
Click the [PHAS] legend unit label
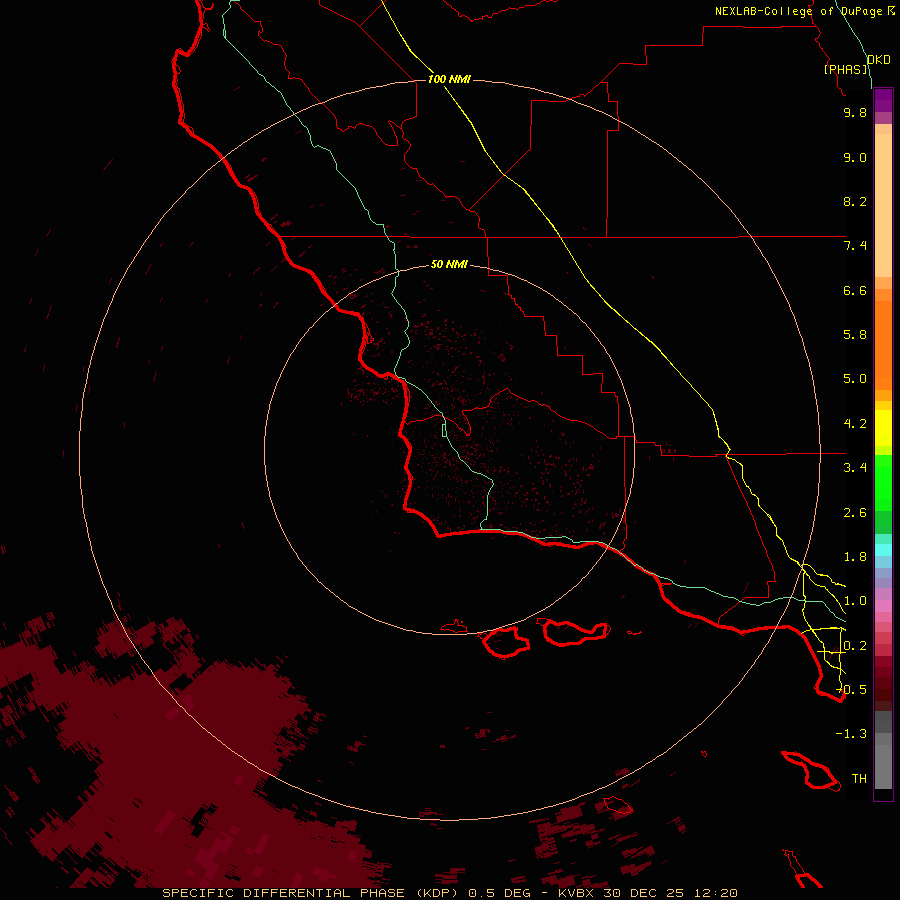point(845,69)
